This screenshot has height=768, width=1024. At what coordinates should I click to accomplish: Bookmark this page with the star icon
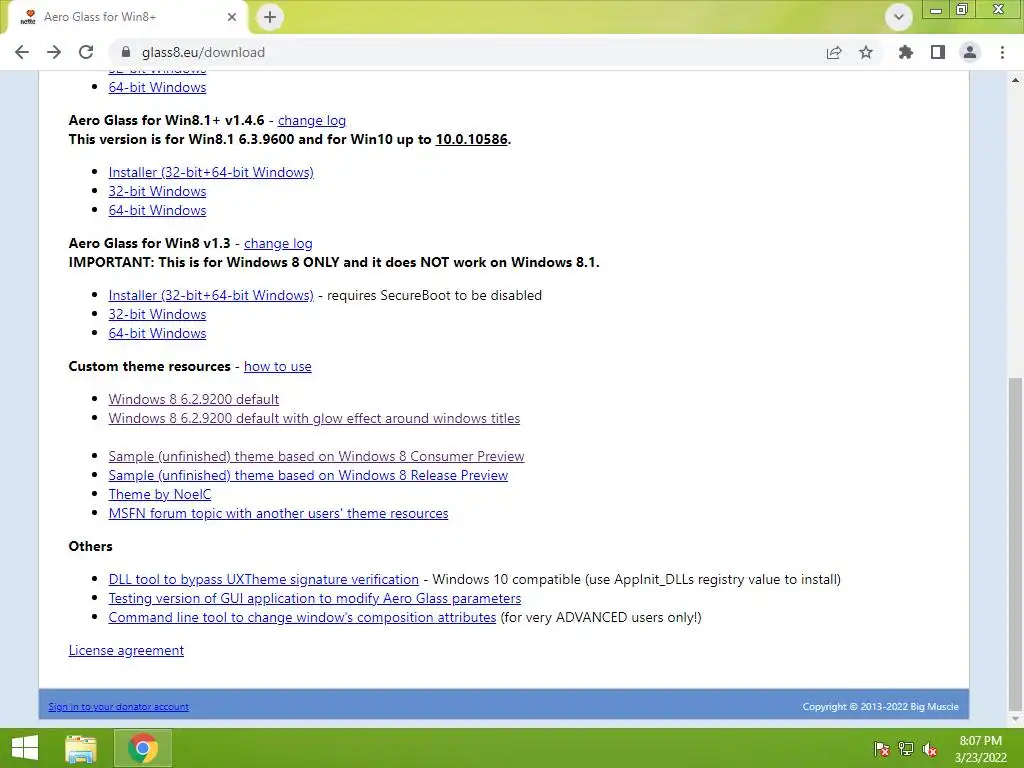866,52
